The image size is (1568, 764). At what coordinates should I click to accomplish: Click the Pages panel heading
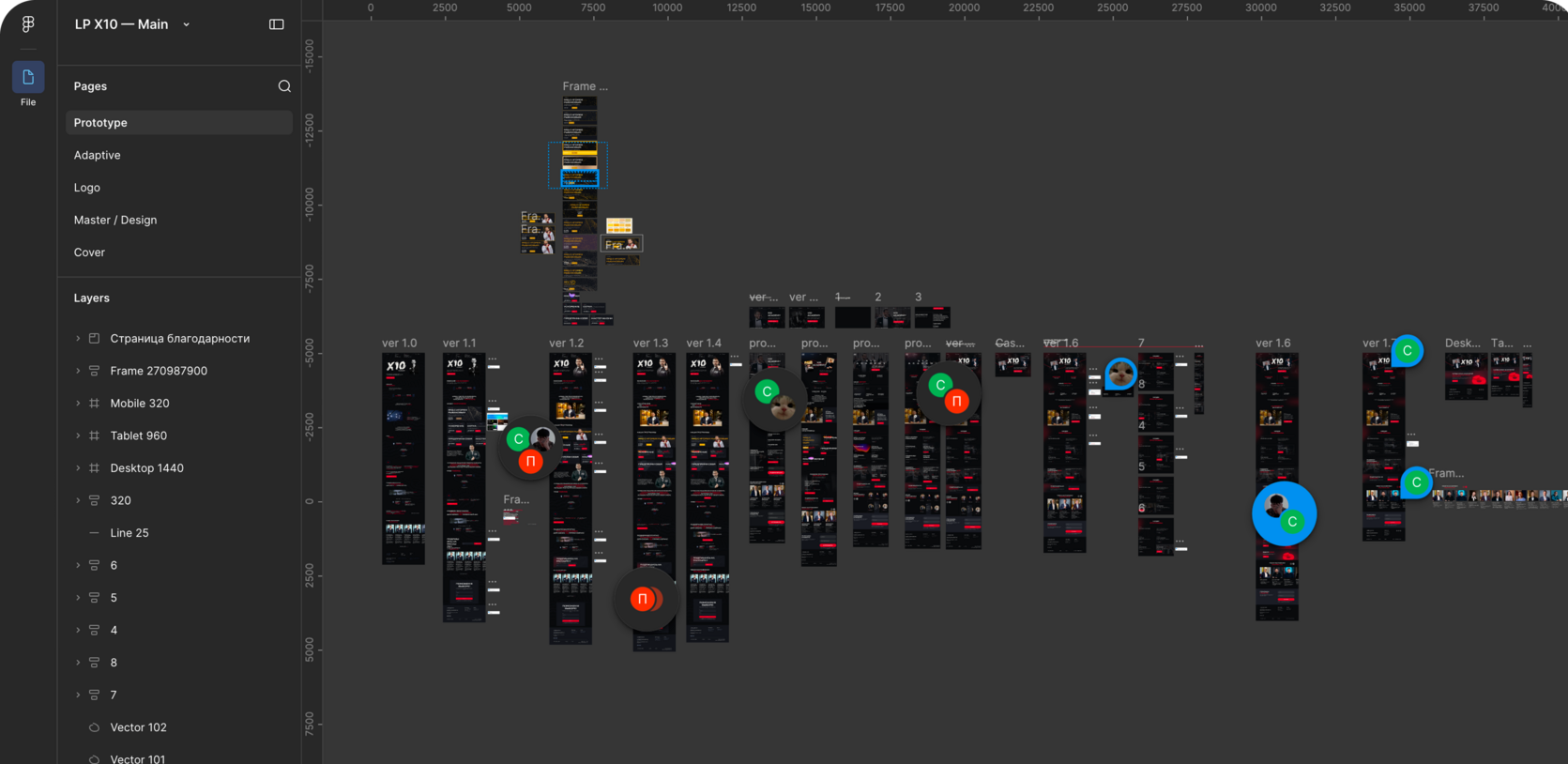coord(90,86)
